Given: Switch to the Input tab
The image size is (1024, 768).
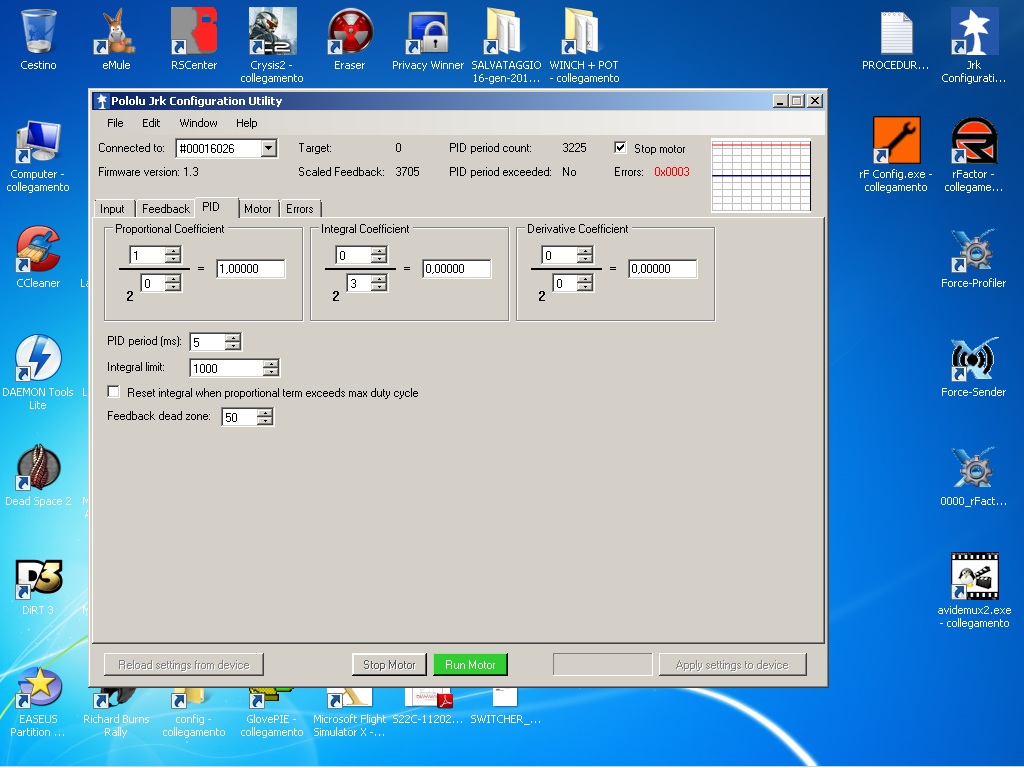Looking at the screenshot, I should click(x=112, y=208).
